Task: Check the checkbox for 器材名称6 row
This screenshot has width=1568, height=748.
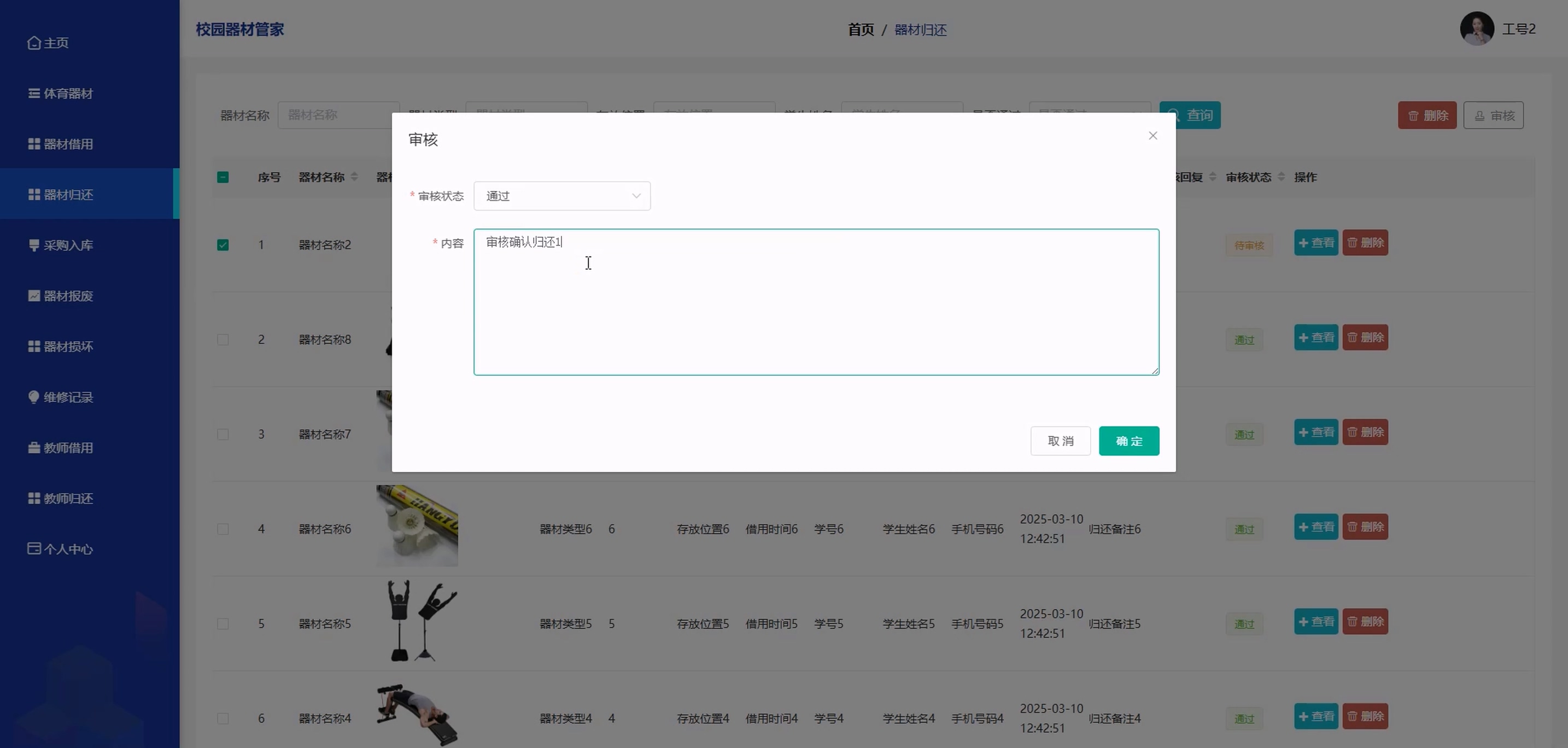Action: pos(223,529)
